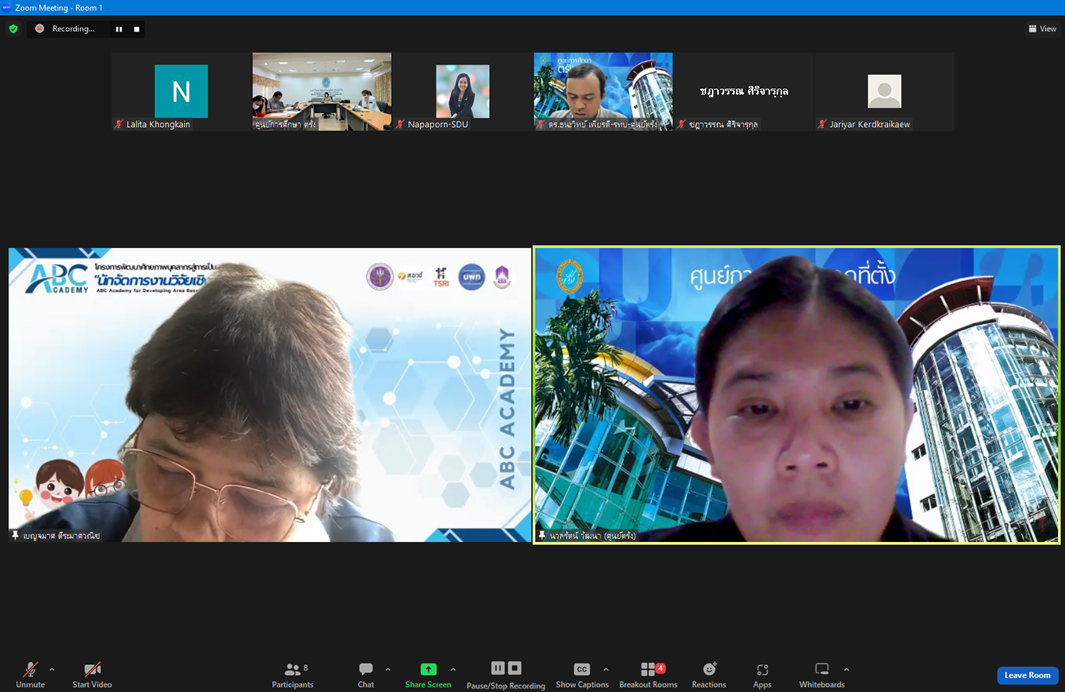Open the Participants panel
This screenshot has height=692, width=1065.
(x=292, y=674)
